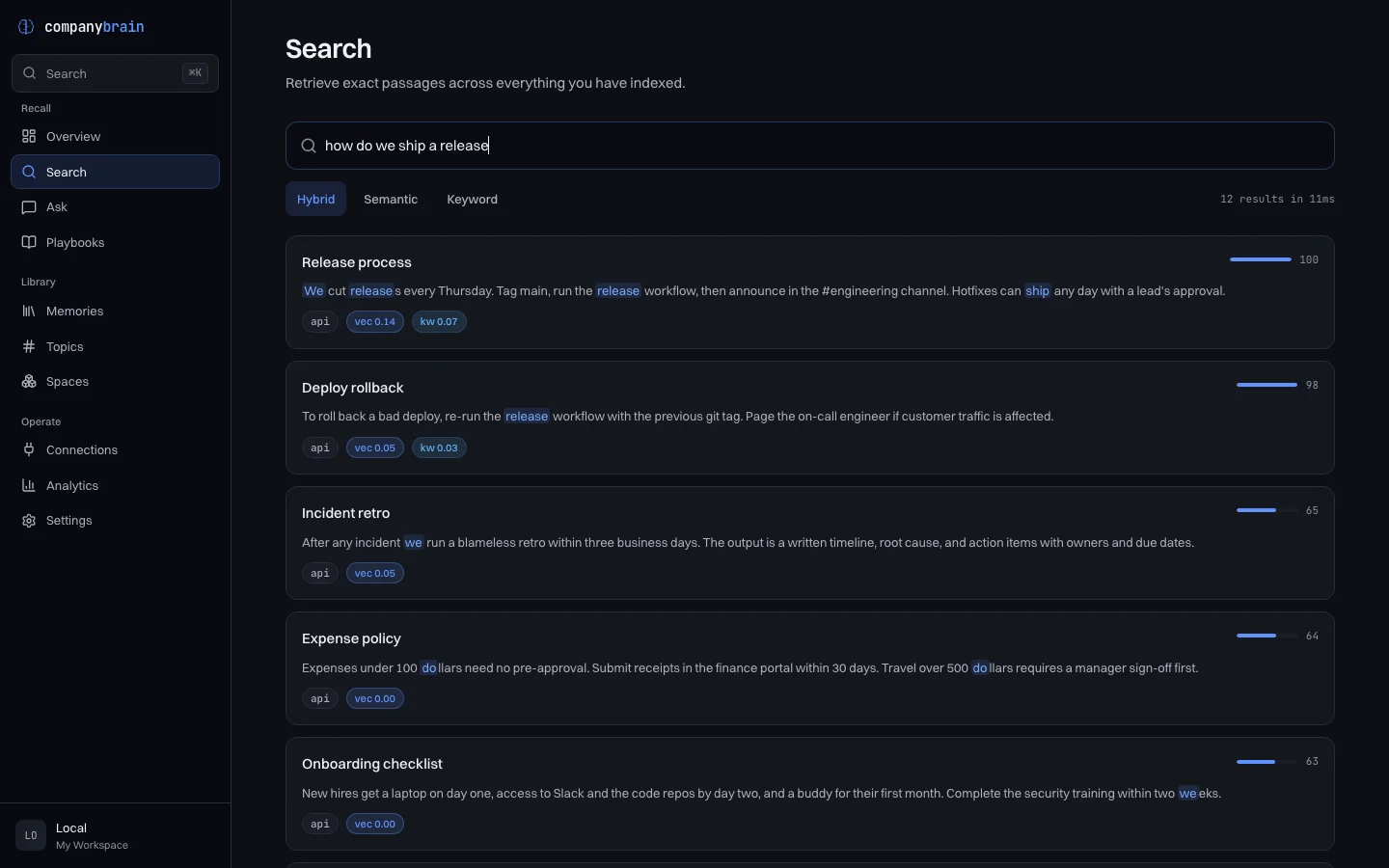The width and height of the screenshot is (1389, 868).
Task: Click the vec 0.00 tag on Expense policy
Action: pos(375,698)
